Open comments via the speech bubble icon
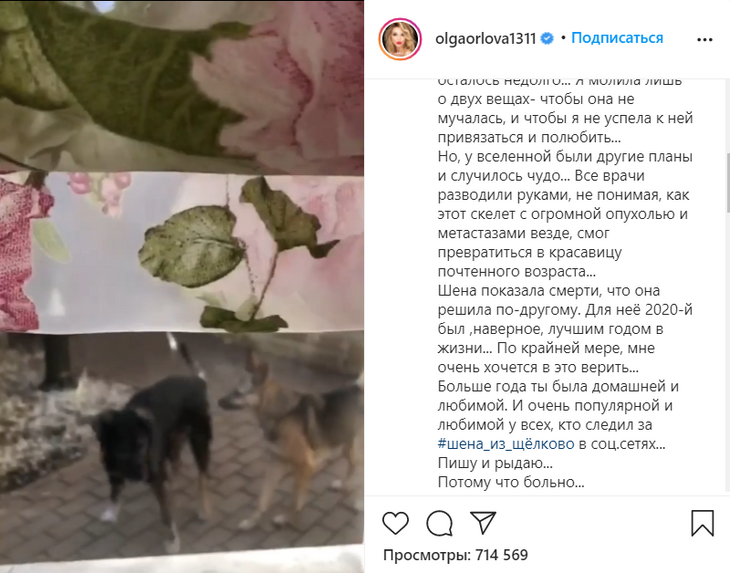730x573 pixels. coord(439,523)
